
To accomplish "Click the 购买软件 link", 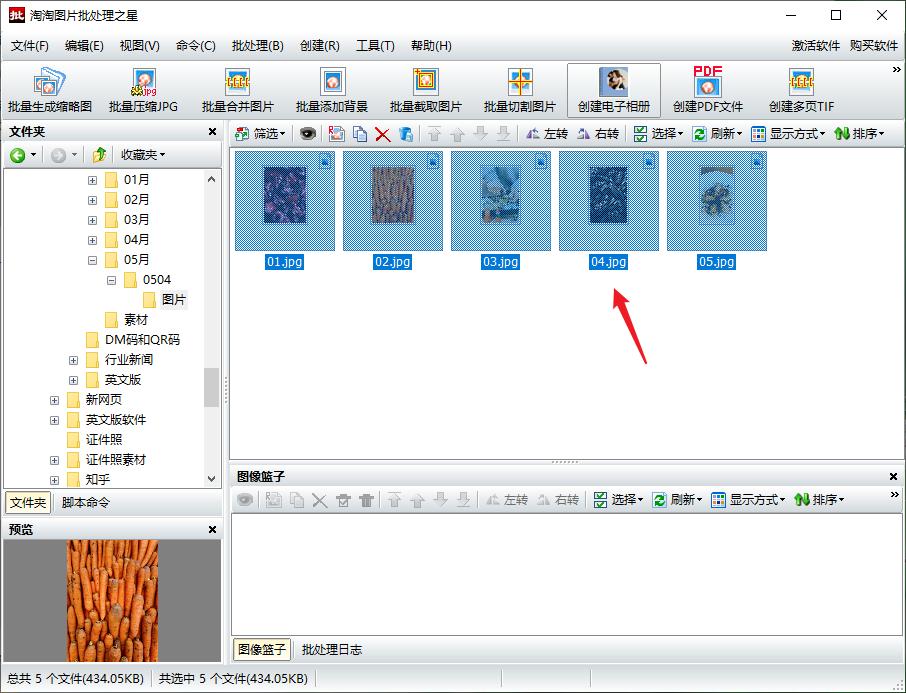I will (x=872, y=45).
